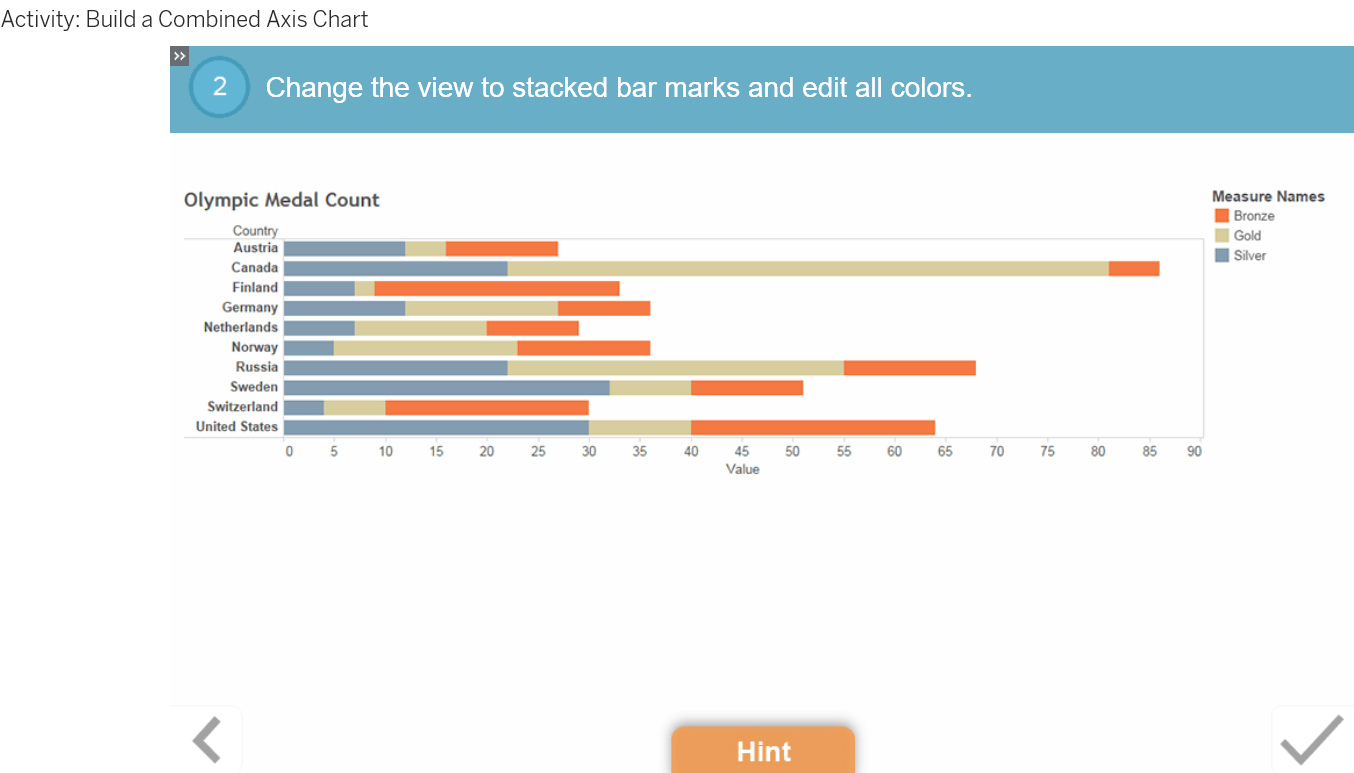Click the double-arrow expand icon
The image size is (1354, 773).
point(180,56)
